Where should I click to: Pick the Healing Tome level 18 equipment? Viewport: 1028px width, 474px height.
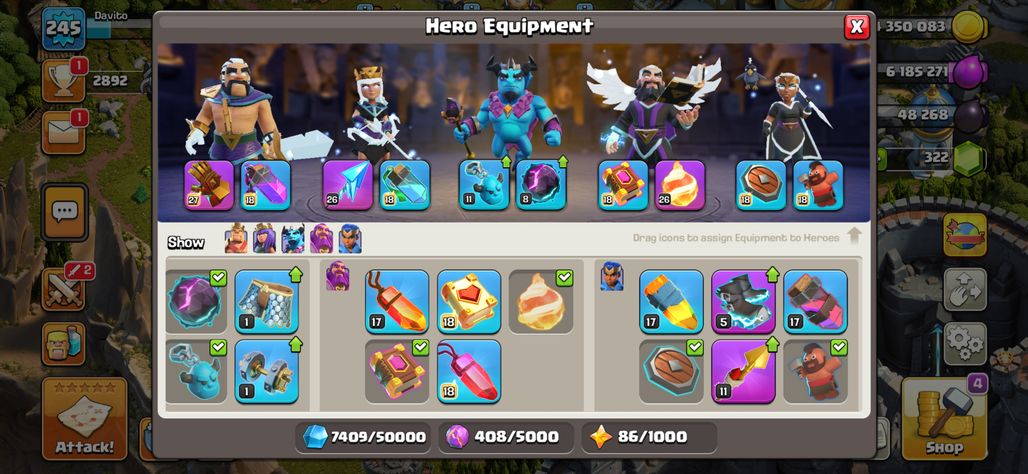point(469,302)
